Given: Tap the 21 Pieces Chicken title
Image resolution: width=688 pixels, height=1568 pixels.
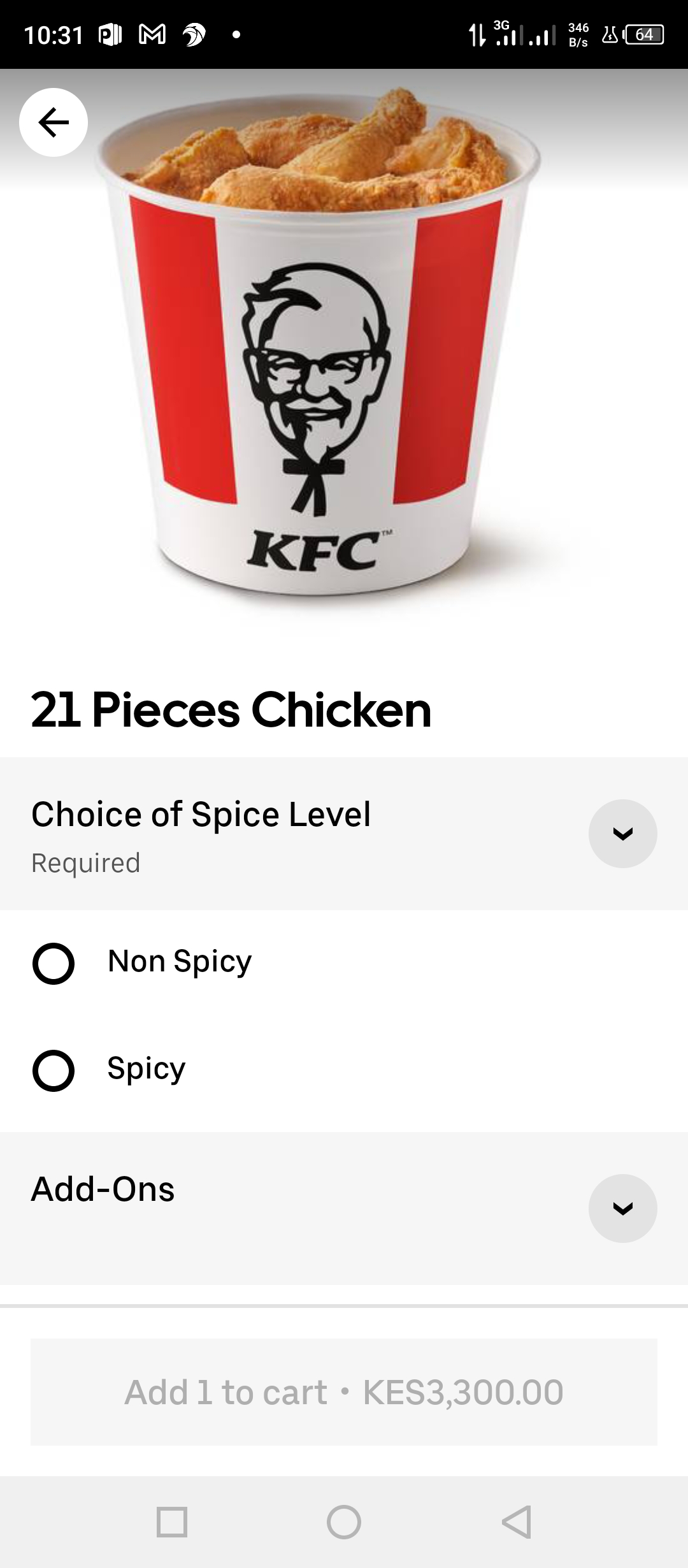Looking at the screenshot, I should pos(231,709).
